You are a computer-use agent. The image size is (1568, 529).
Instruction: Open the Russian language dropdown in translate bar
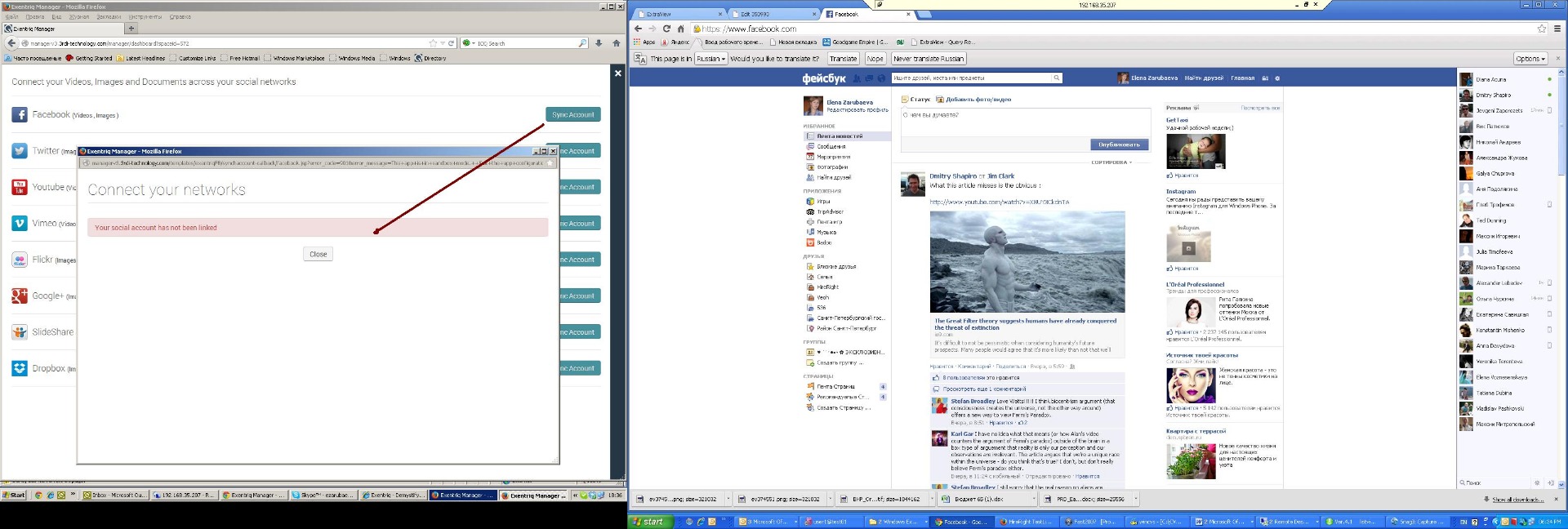click(x=710, y=59)
